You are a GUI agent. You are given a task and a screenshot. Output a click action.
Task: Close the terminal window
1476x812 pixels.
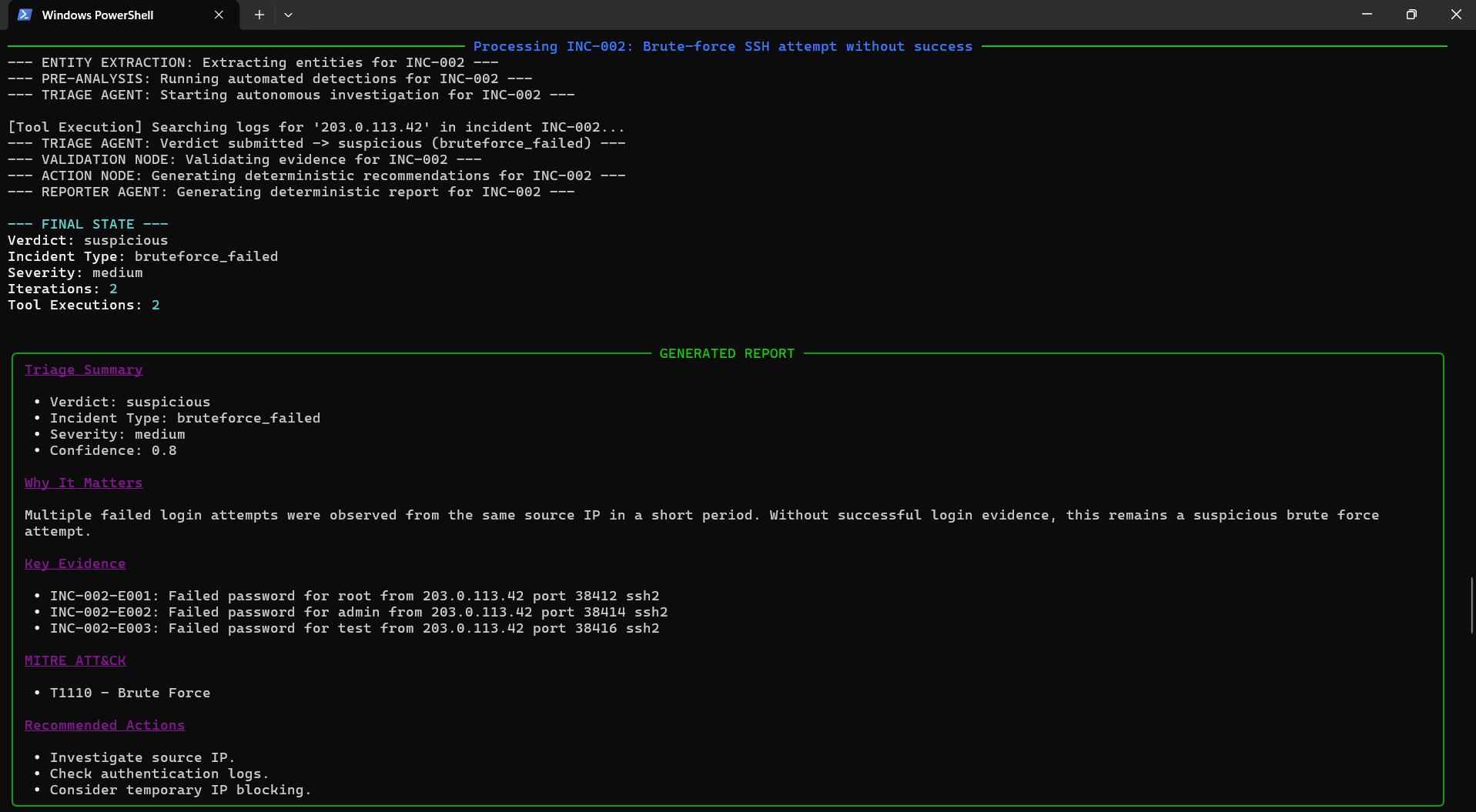[x=1455, y=14]
